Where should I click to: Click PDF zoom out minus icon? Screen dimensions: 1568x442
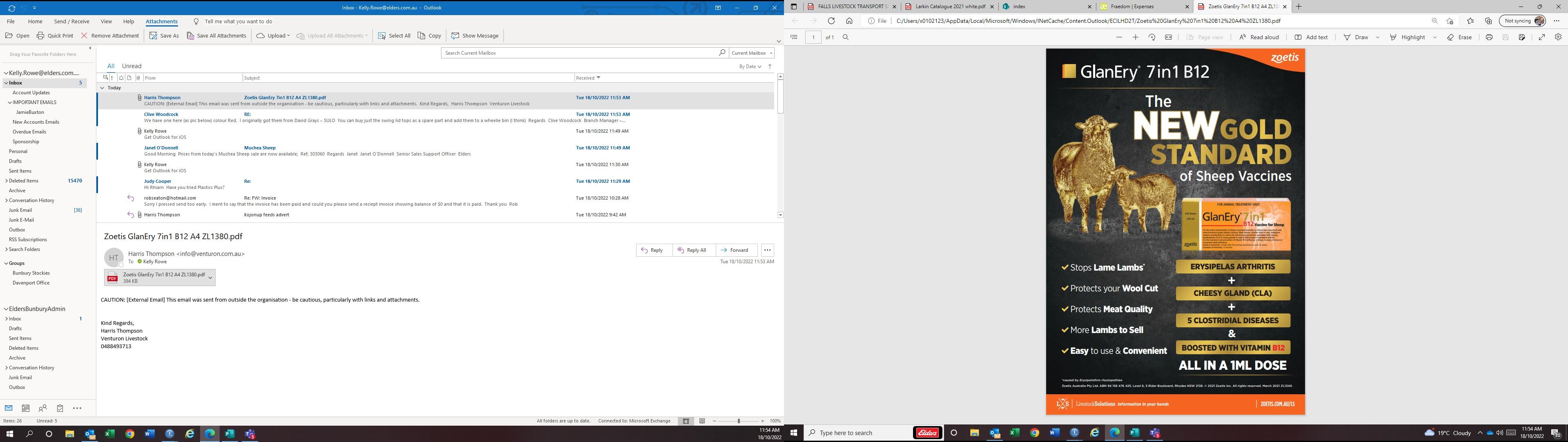1119,37
